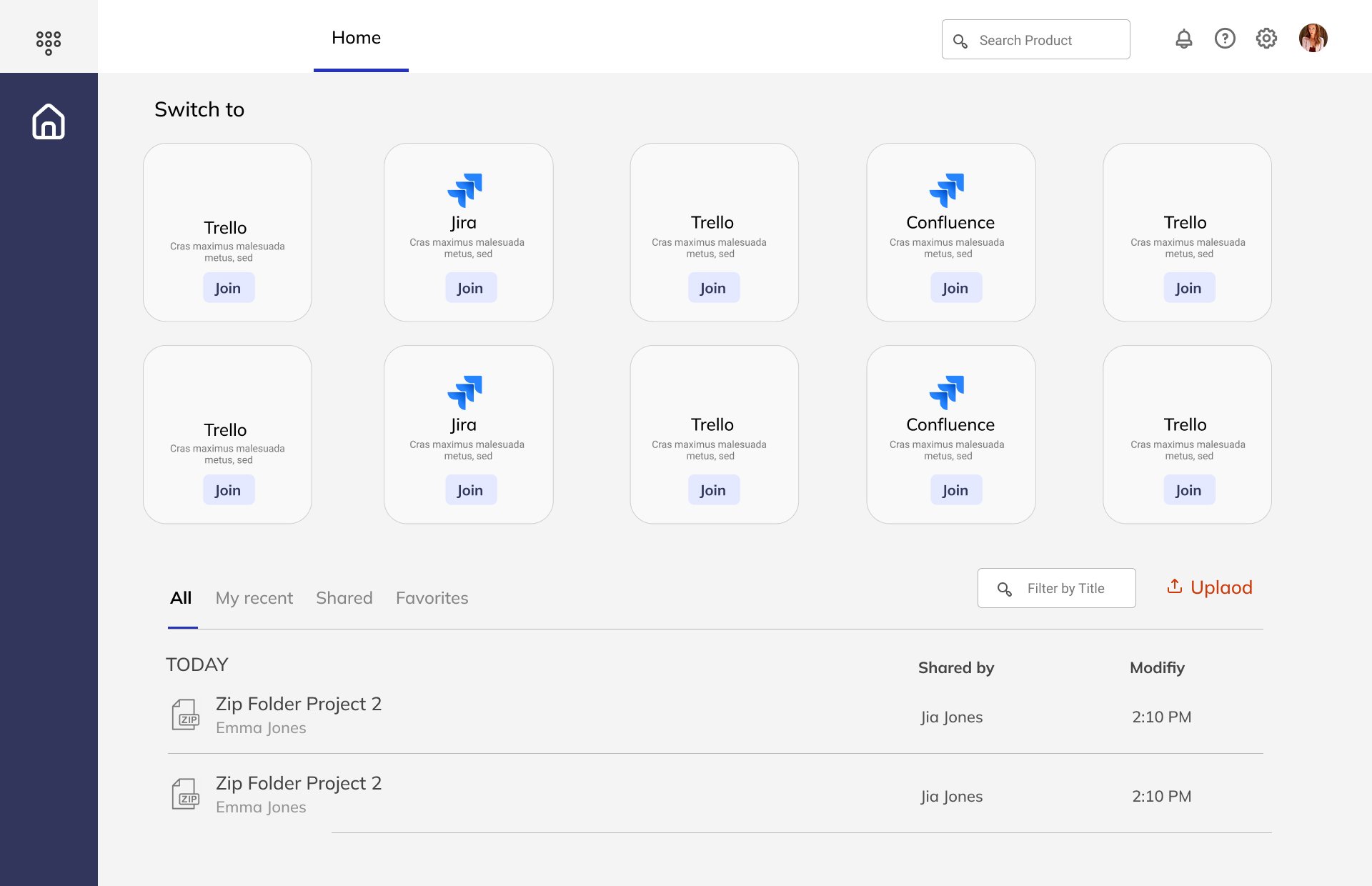Join Jira in the bottom row
Image resolution: width=1372 pixels, height=886 pixels.
[x=470, y=490]
